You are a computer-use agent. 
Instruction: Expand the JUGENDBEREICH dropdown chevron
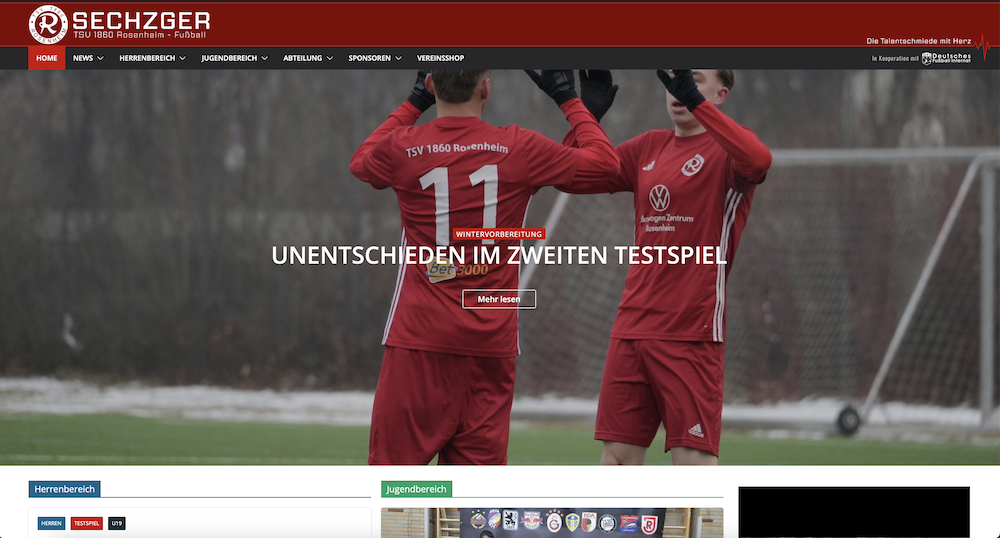point(265,58)
